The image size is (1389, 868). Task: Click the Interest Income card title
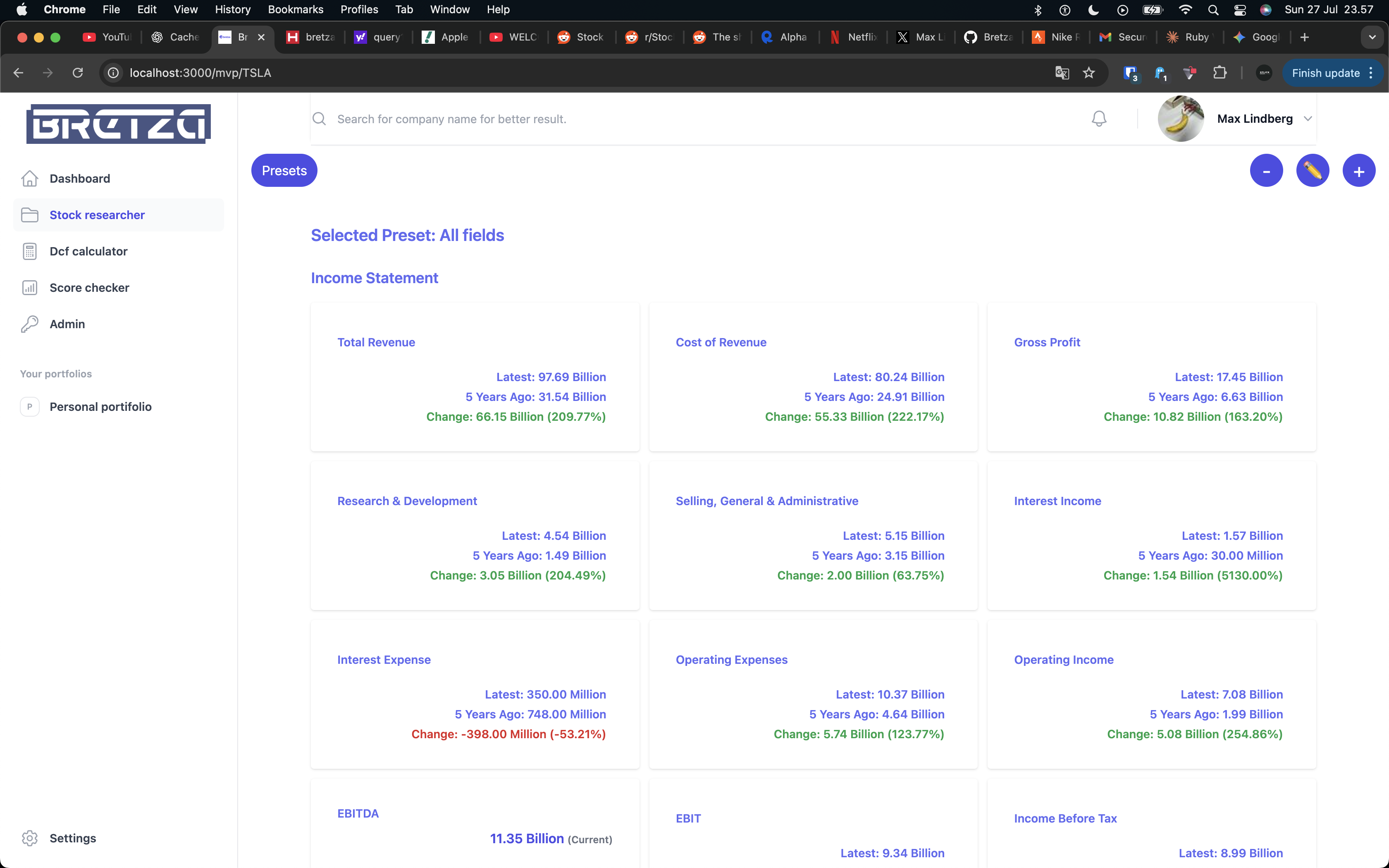(x=1057, y=501)
